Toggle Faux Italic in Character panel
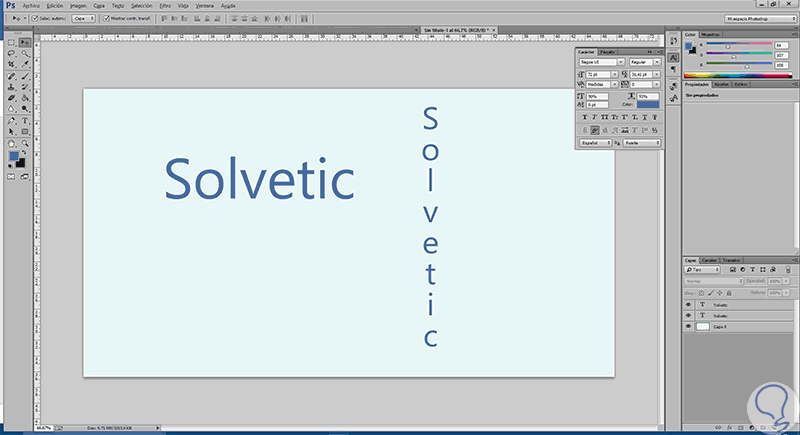Viewport: 800px width, 435px height. (x=594, y=117)
